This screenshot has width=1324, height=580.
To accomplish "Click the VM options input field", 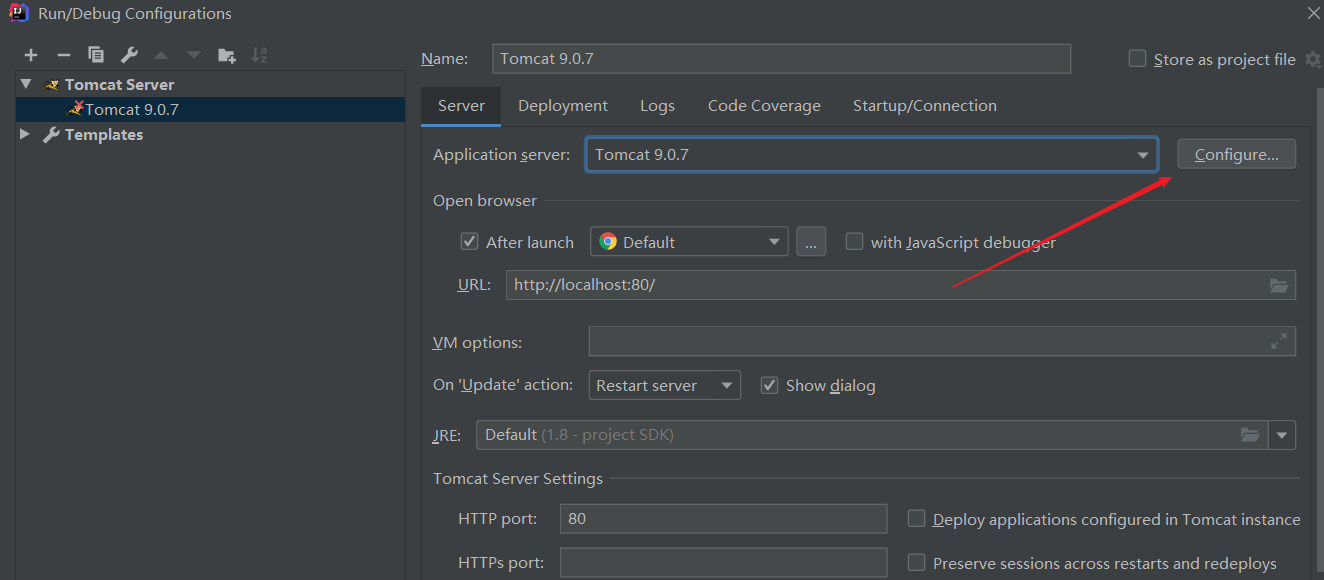I will point(942,341).
